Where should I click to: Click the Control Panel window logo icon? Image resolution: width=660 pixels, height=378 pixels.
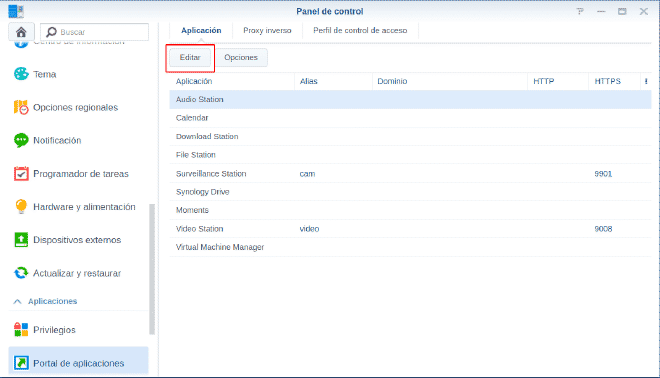[16, 12]
